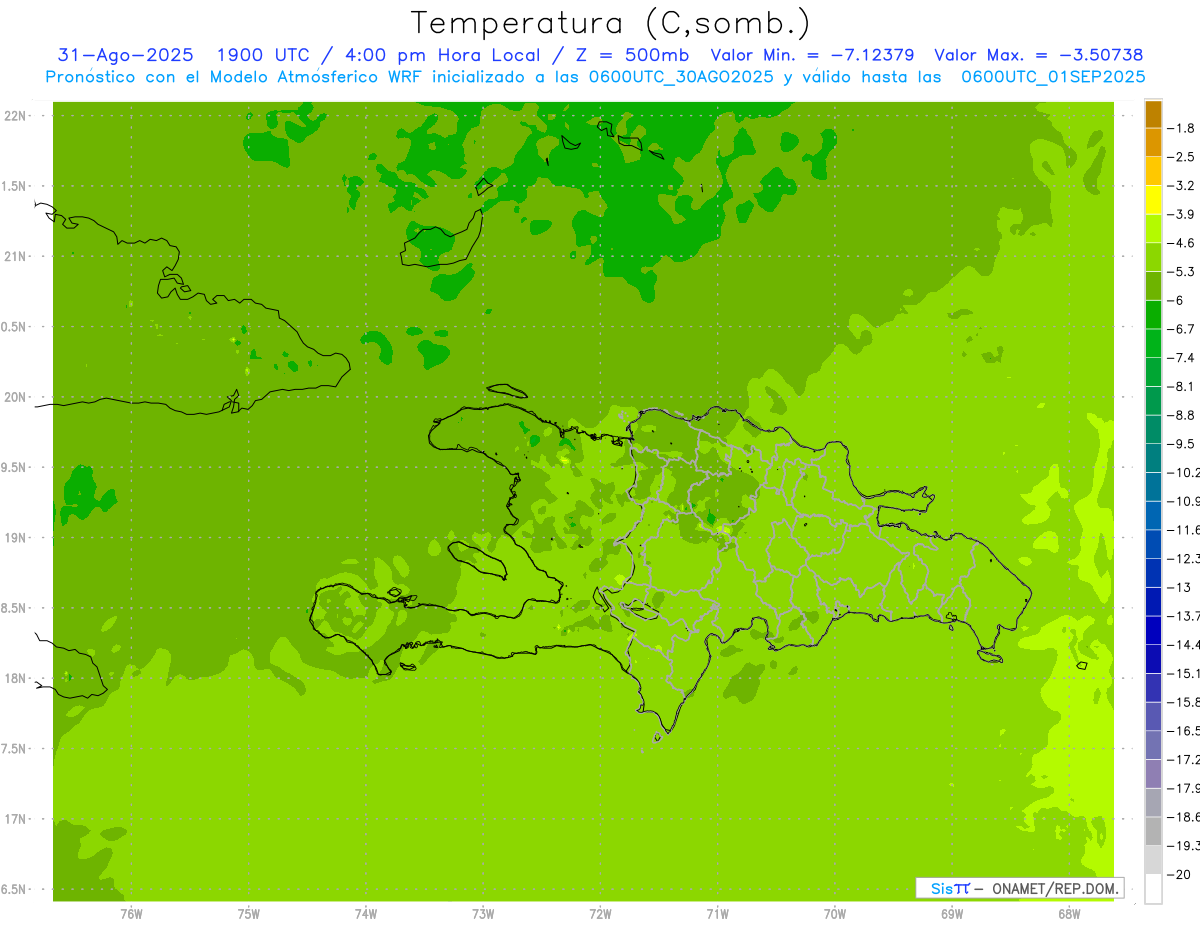Viewport: 1200px width, 927px height.
Task: Pick the white swatch below -20
Action: (x=1153, y=889)
